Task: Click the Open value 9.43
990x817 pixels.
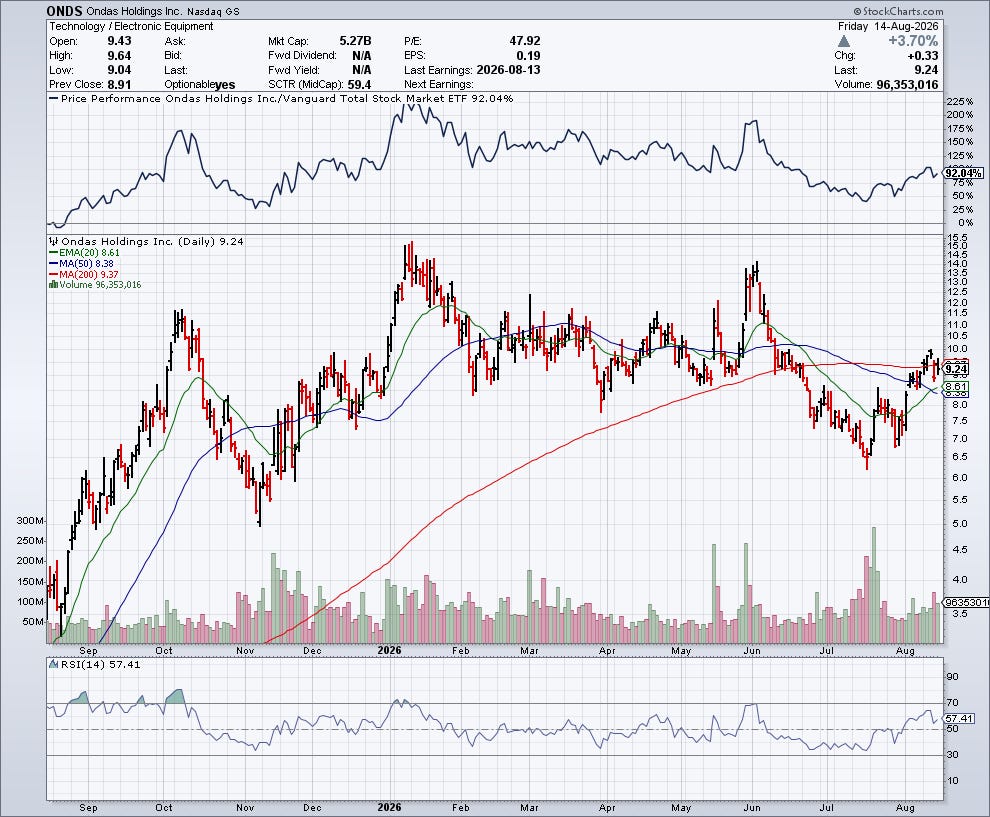Action: tap(119, 41)
